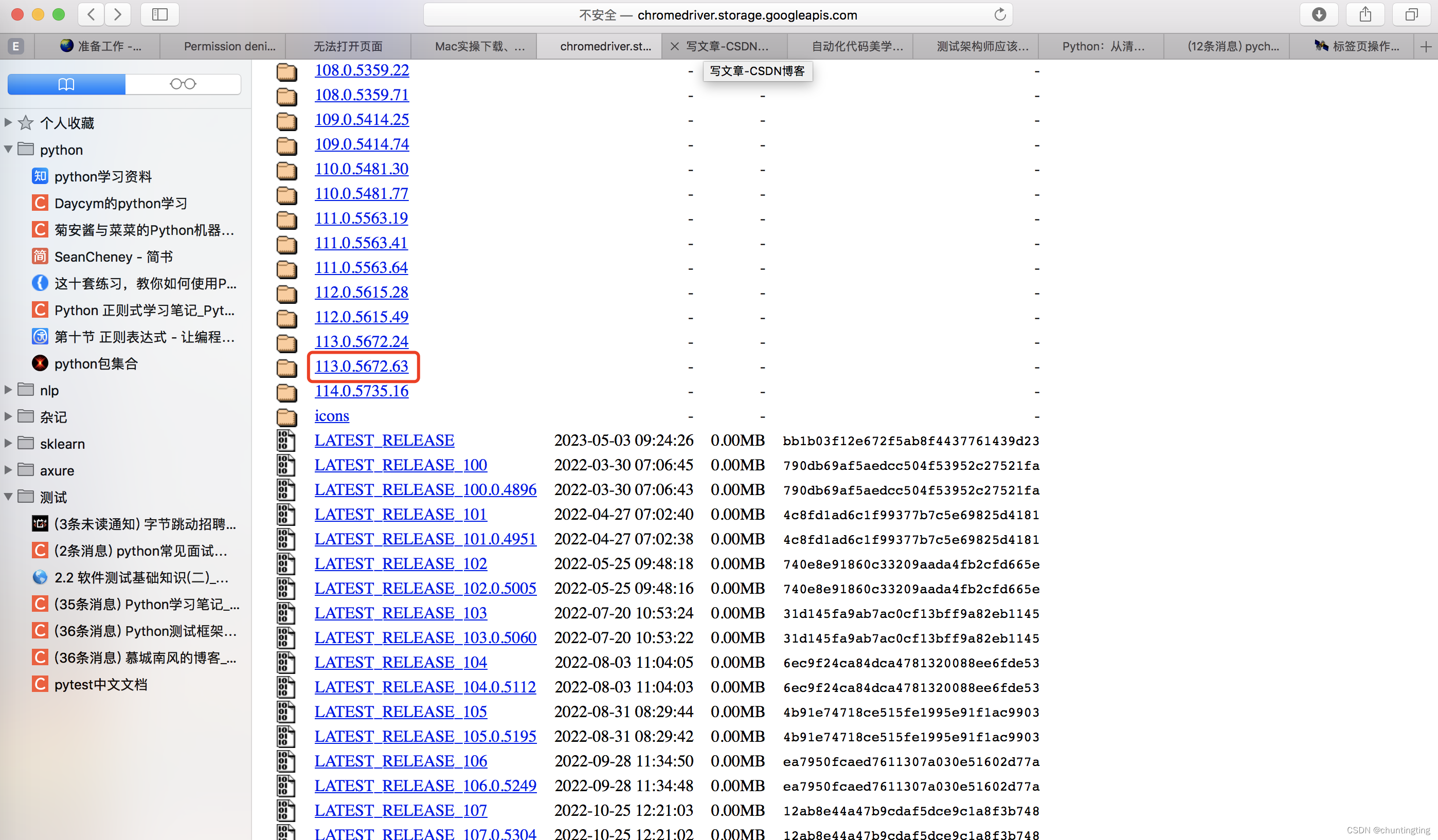Click the file icon beside LATEST_RELEASE_107

[286, 810]
